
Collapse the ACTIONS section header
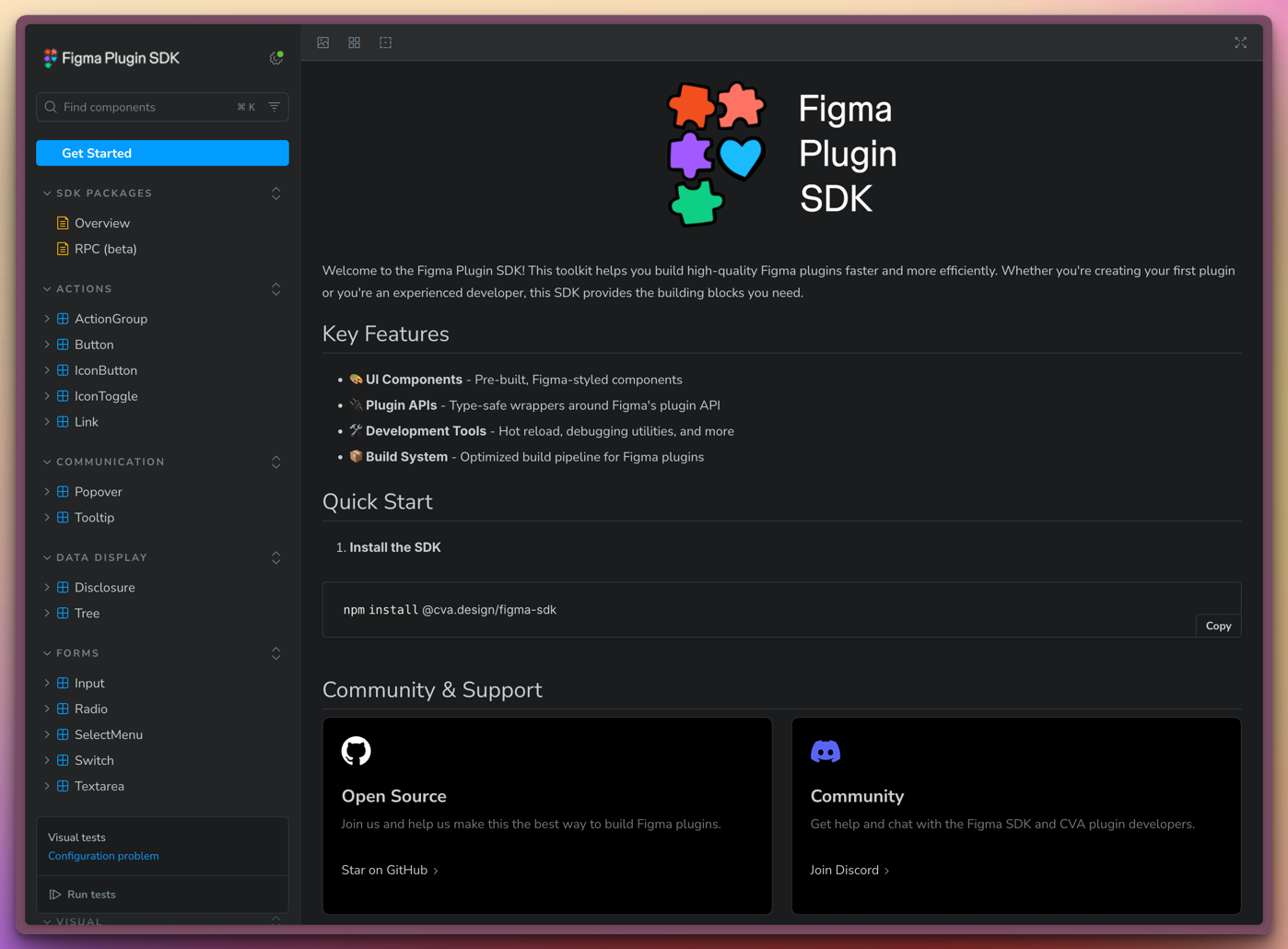coord(77,289)
